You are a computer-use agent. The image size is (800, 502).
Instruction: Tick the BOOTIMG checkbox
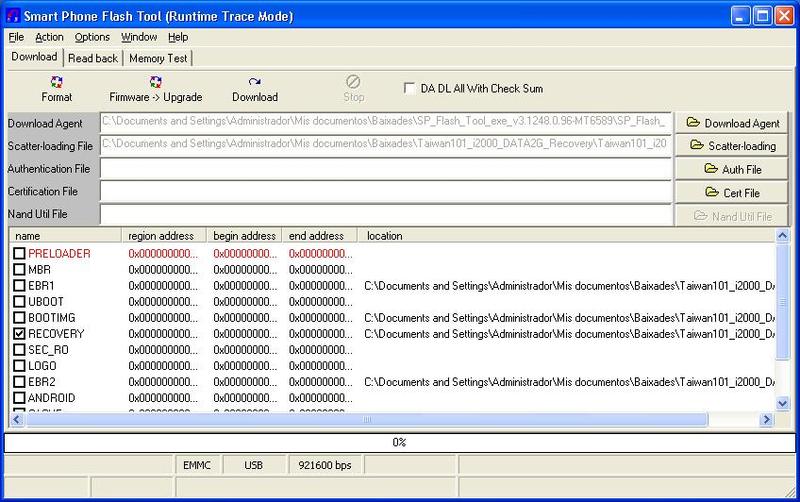(x=19, y=317)
